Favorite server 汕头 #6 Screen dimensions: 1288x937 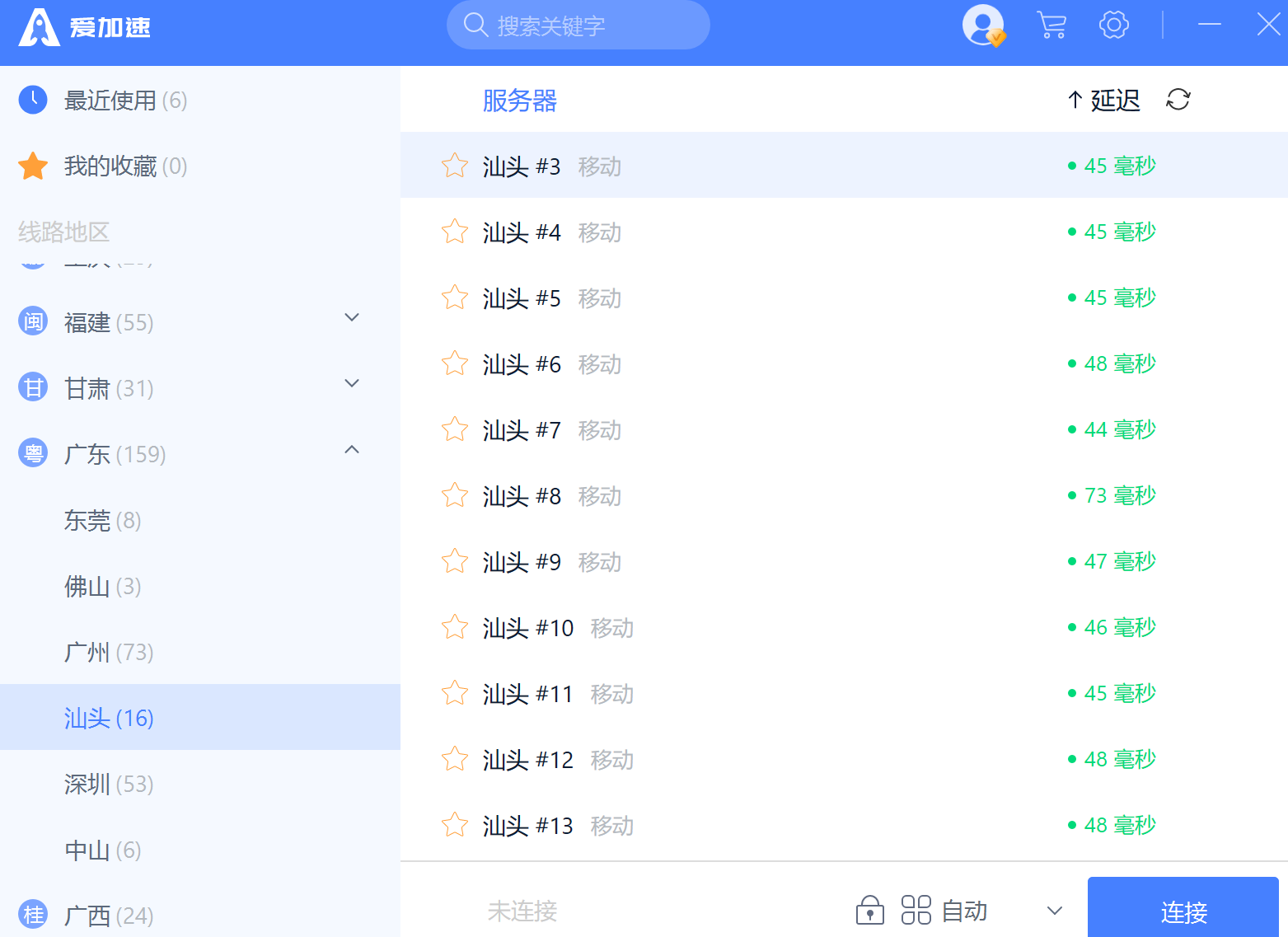(x=455, y=363)
